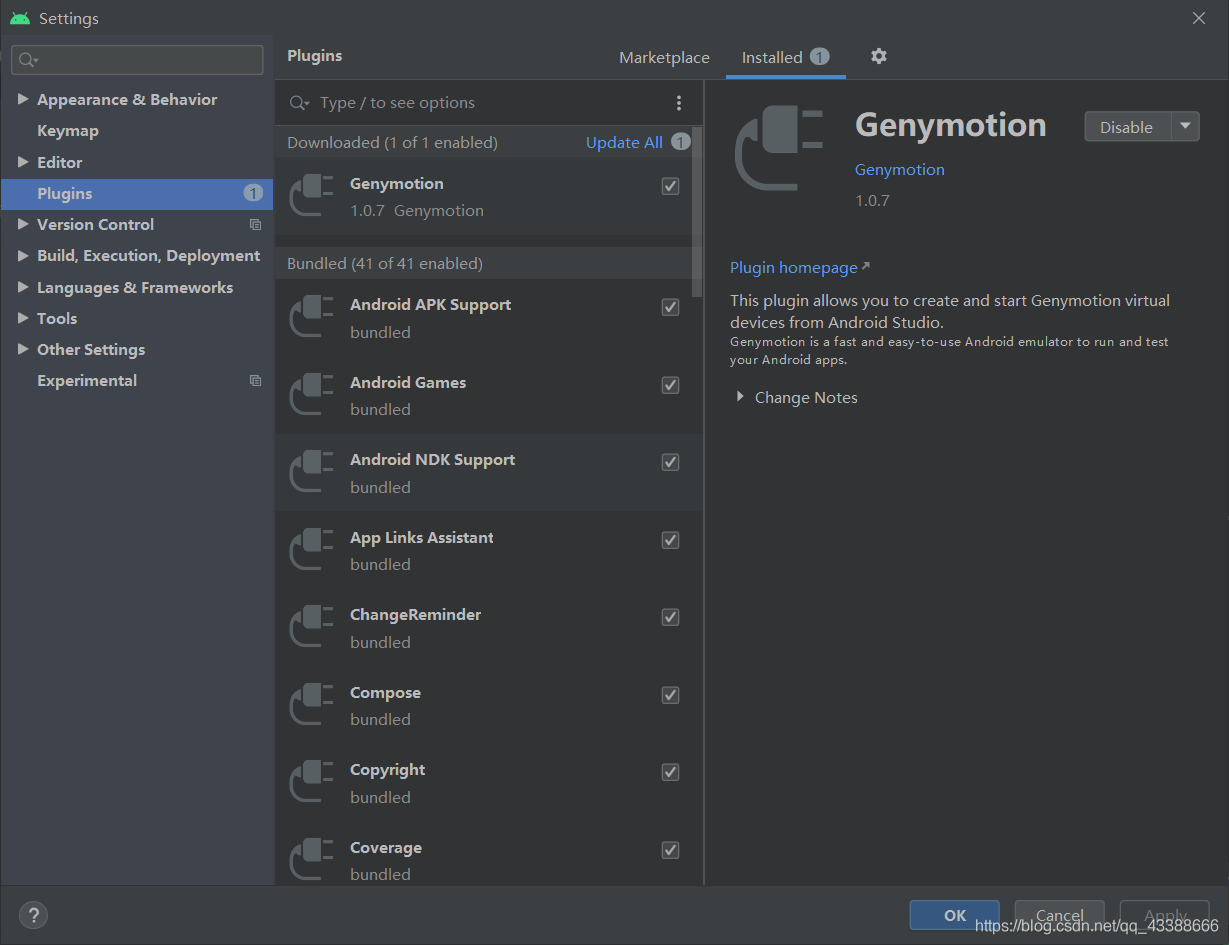Click the OK button

coord(955,915)
